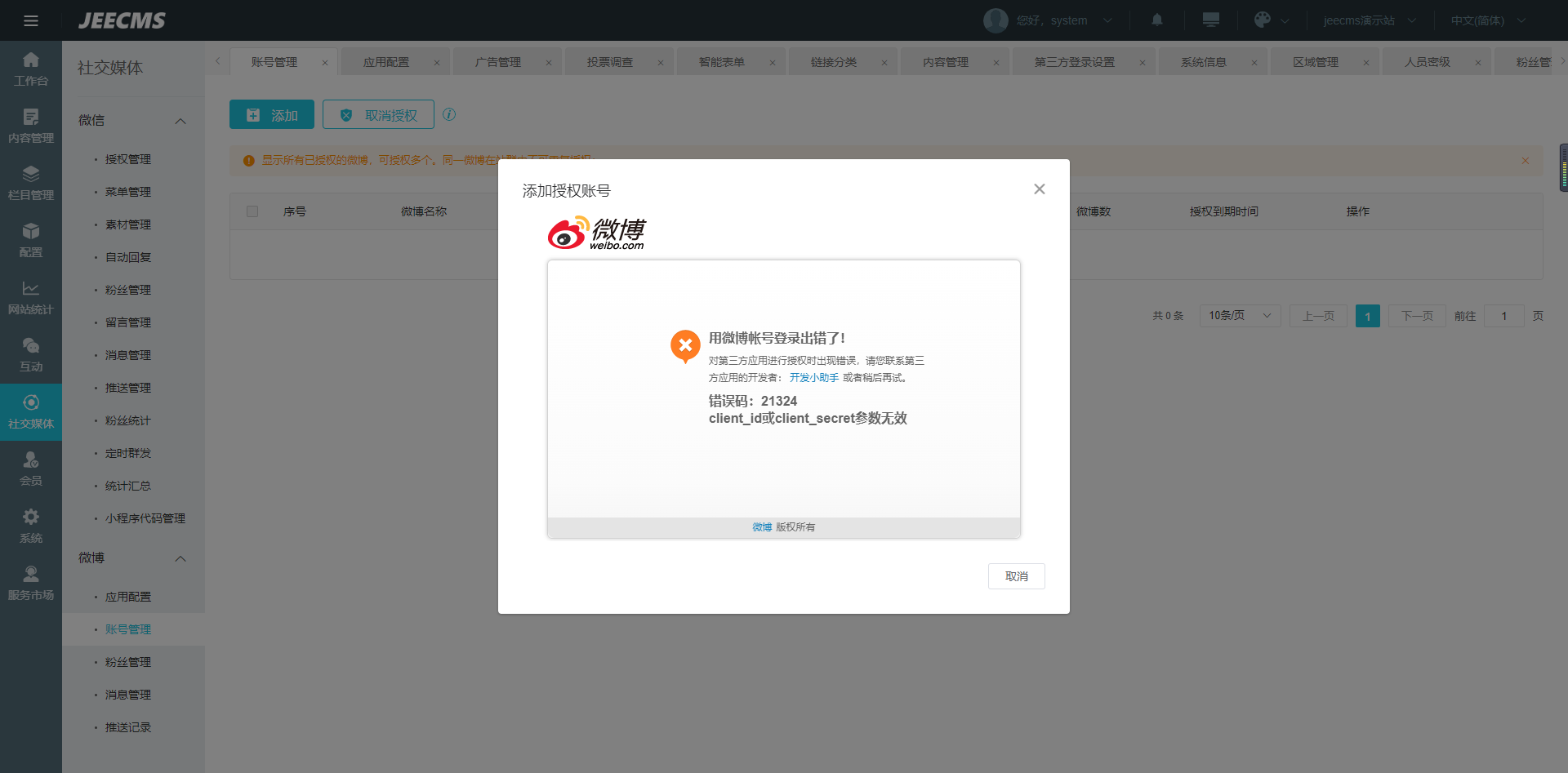This screenshot has width=1568, height=773.
Task: Open the 互动 sidebar section
Action: (31, 355)
